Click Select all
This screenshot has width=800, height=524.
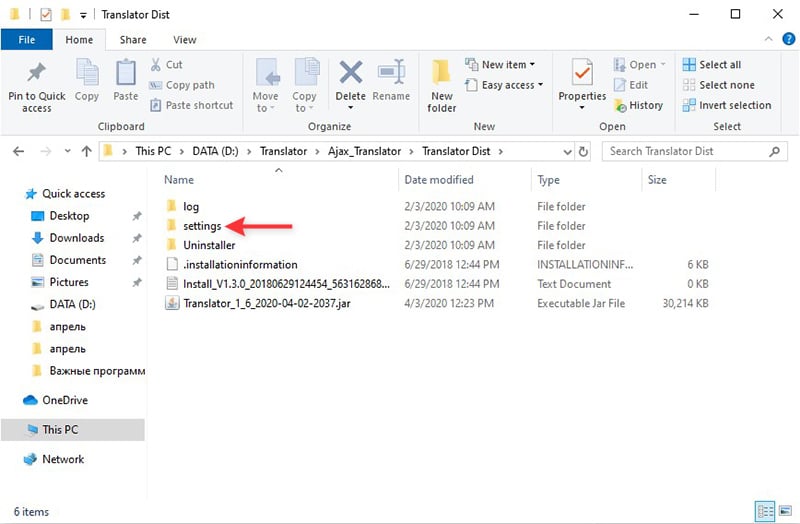click(x=712, y=65)
